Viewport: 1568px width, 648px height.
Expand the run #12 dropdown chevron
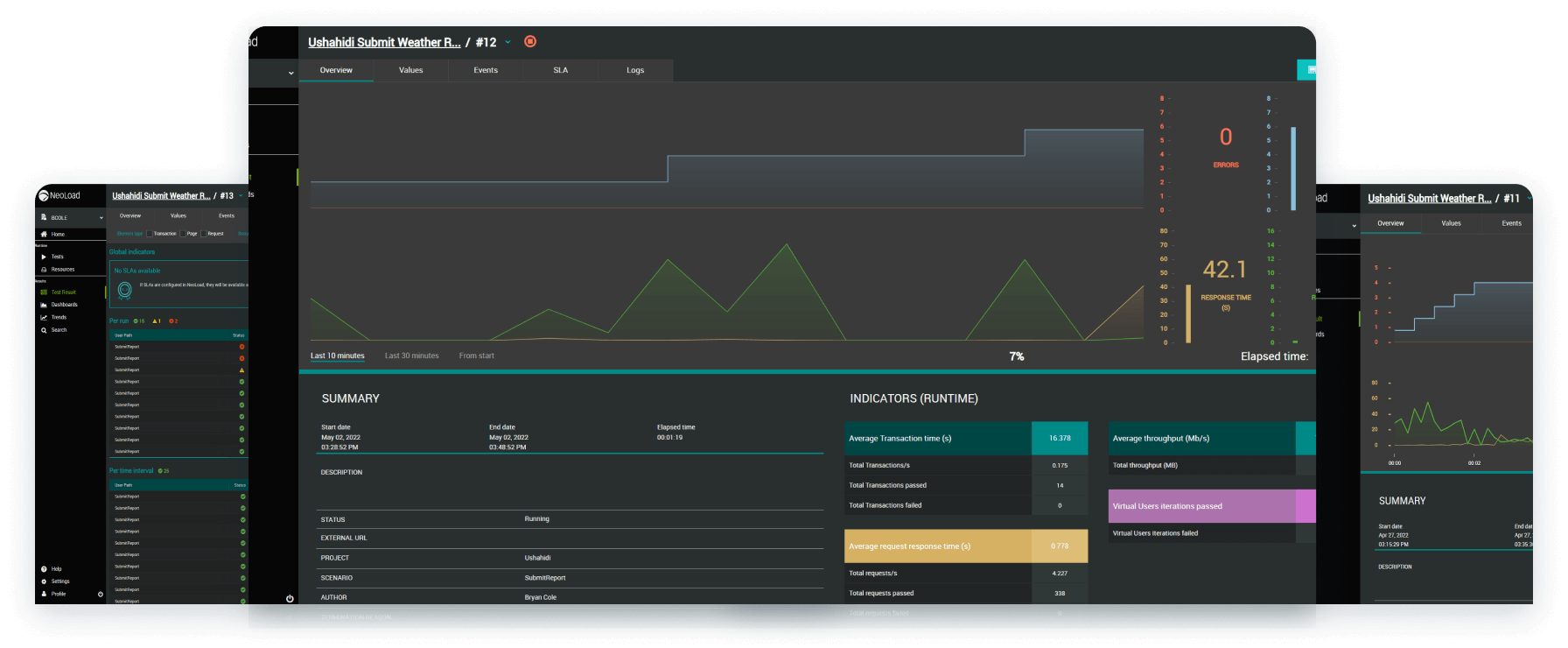point(507,42)
